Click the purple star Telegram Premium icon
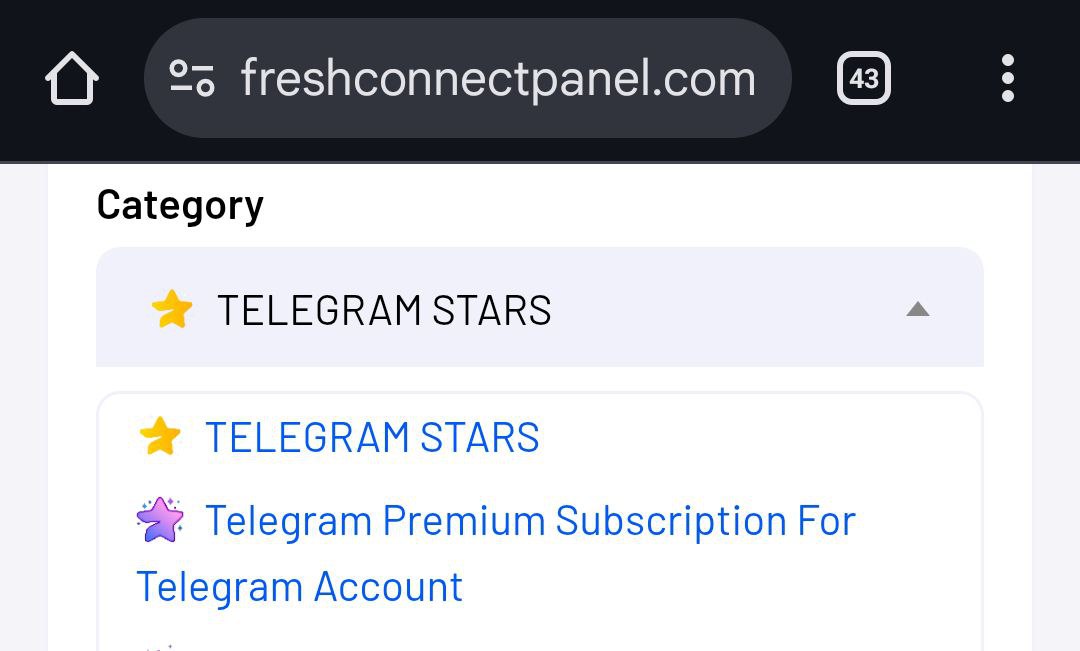The width and height of the screenshot is (1080, 651). click(160, 521)
